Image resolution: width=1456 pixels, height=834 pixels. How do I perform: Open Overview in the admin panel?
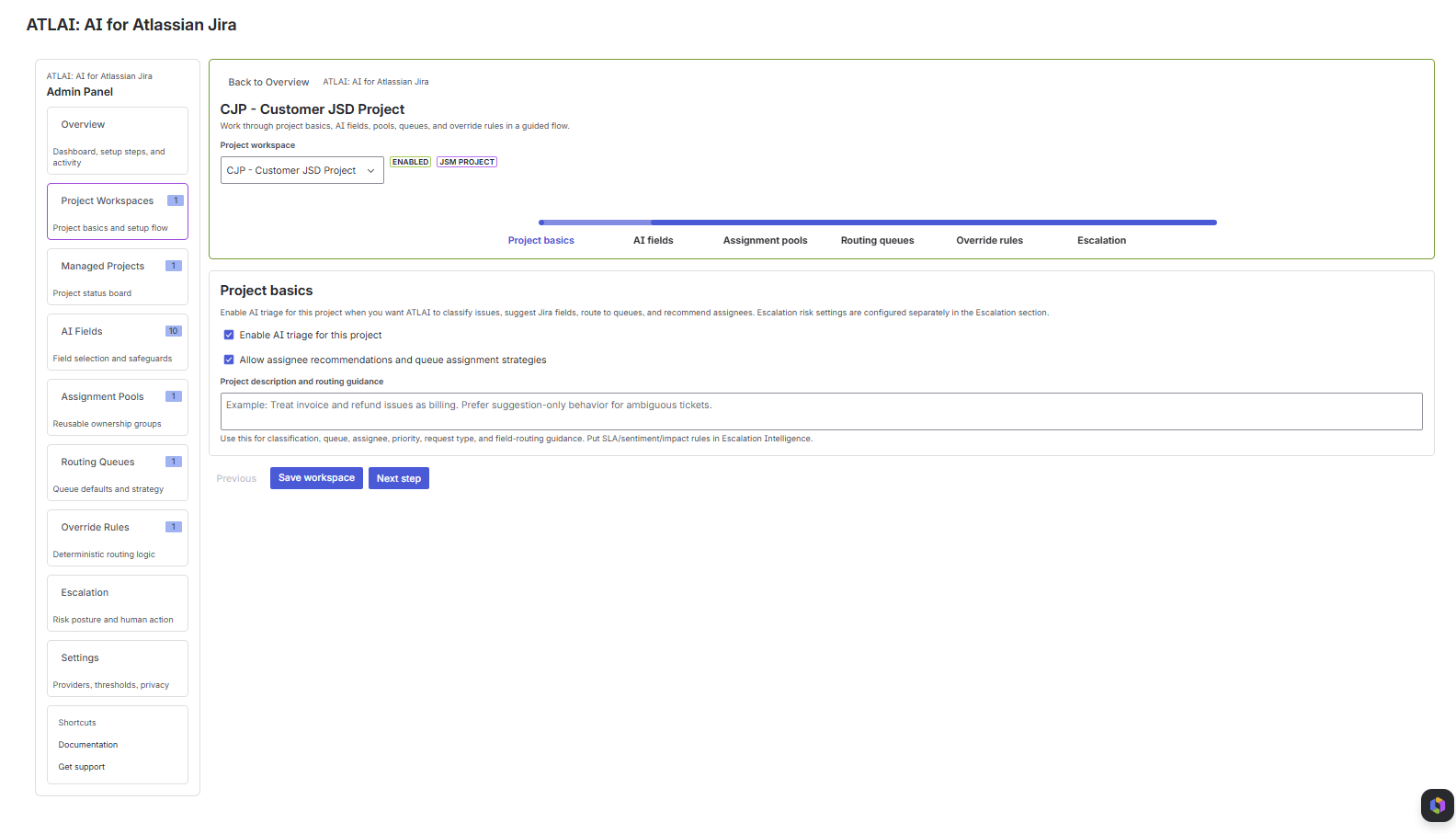118,141
